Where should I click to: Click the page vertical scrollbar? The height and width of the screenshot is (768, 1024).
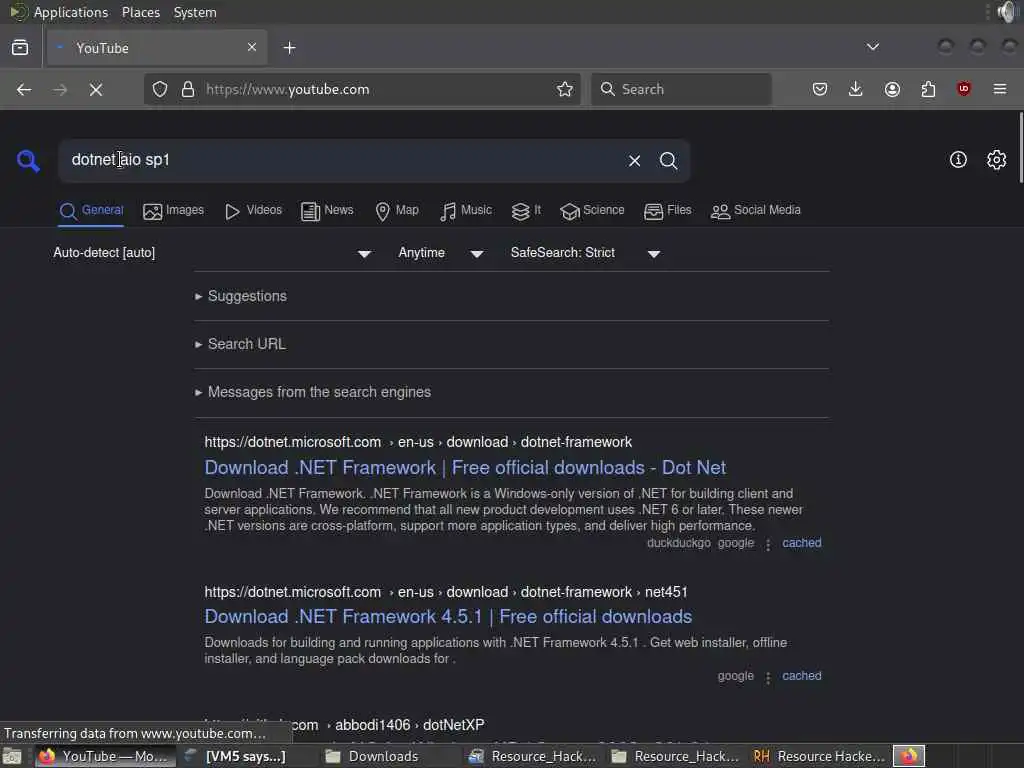coord(1020,148)
